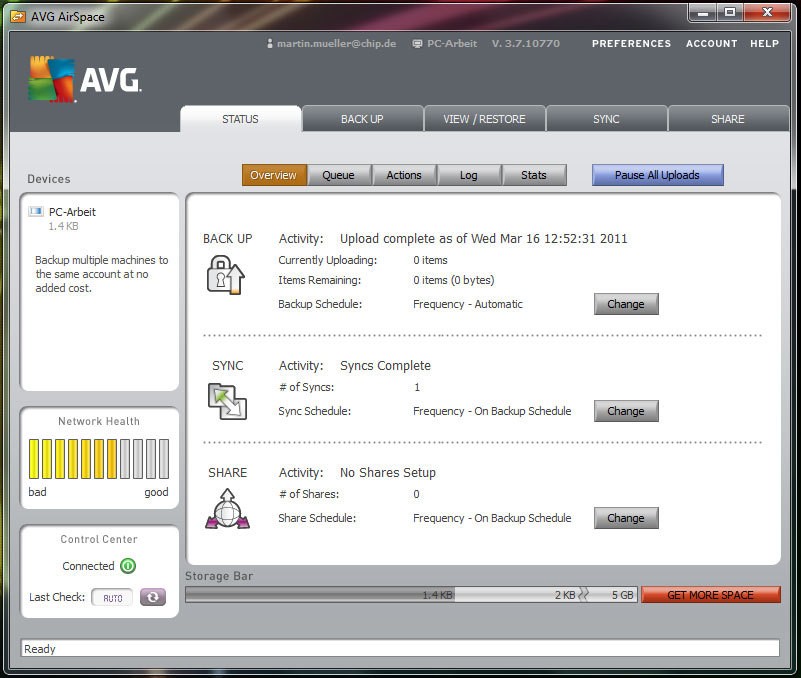Click the Syncs Complete activity text
The height and width of the screenshot is (678, 801).
coord(385,366)
